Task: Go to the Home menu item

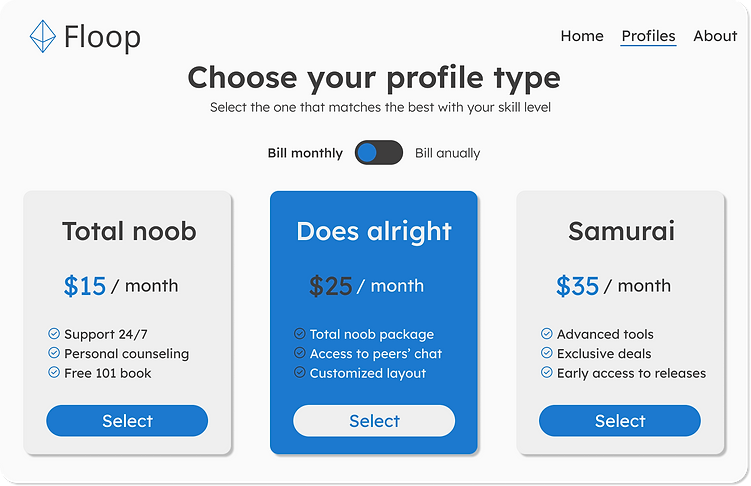Action: tap(582, 36)
